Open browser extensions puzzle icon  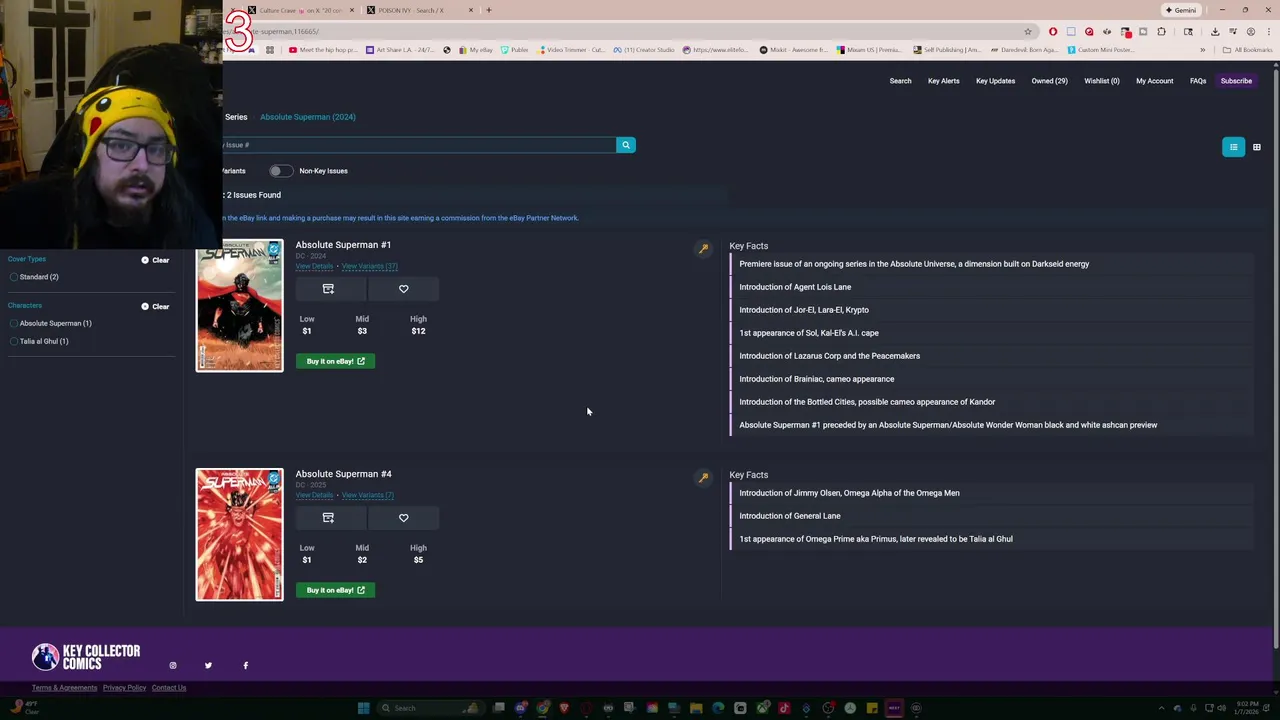tap(1161, 31)
